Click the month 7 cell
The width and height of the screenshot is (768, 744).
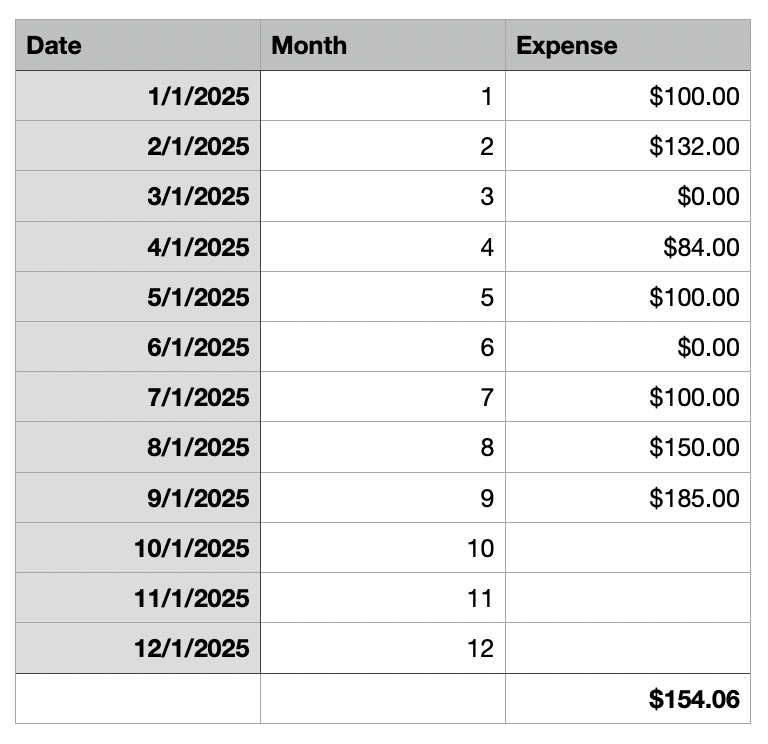[383, 397]
